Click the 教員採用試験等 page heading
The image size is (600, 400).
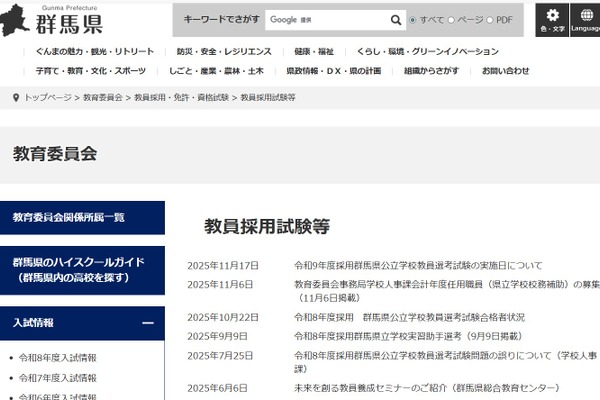[x=267, y=226]
